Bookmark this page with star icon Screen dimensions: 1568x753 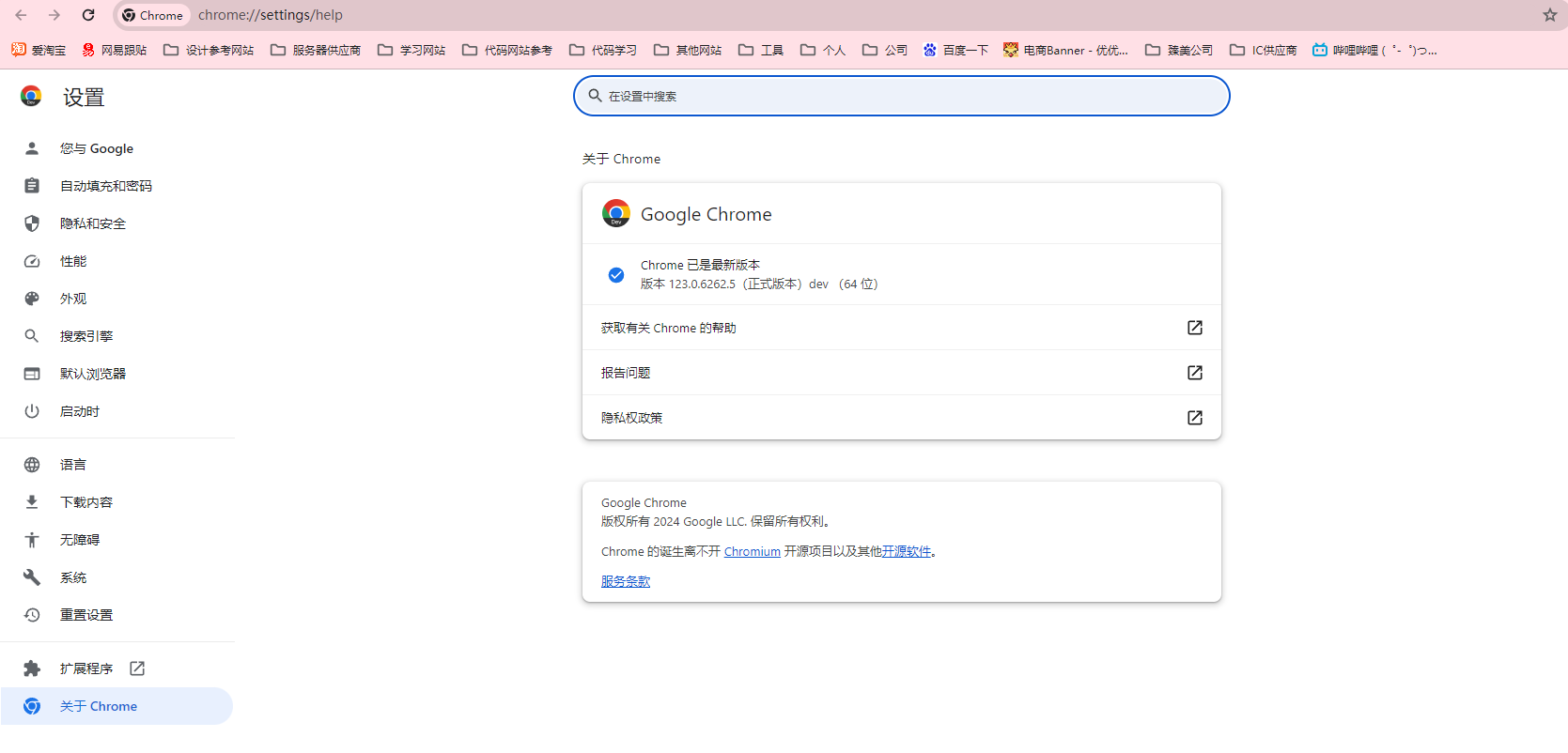1549,15
